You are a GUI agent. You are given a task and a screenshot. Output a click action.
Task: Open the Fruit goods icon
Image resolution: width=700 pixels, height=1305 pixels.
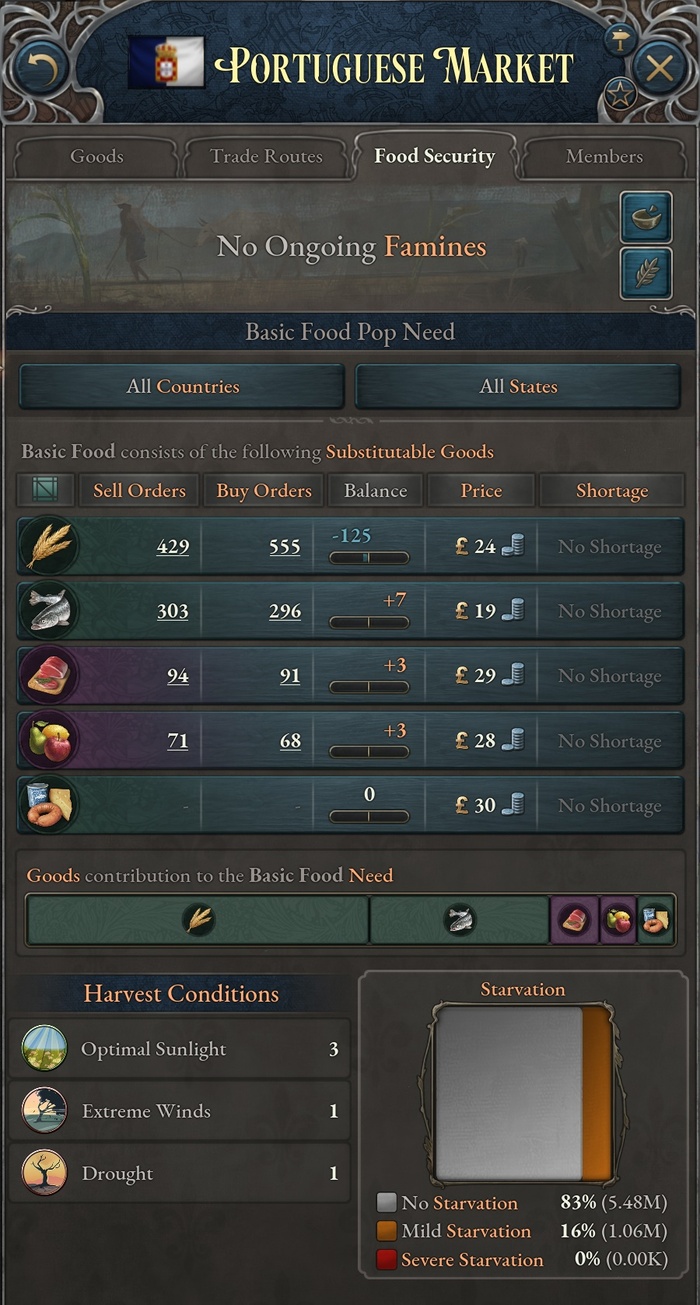pos(47,741)
